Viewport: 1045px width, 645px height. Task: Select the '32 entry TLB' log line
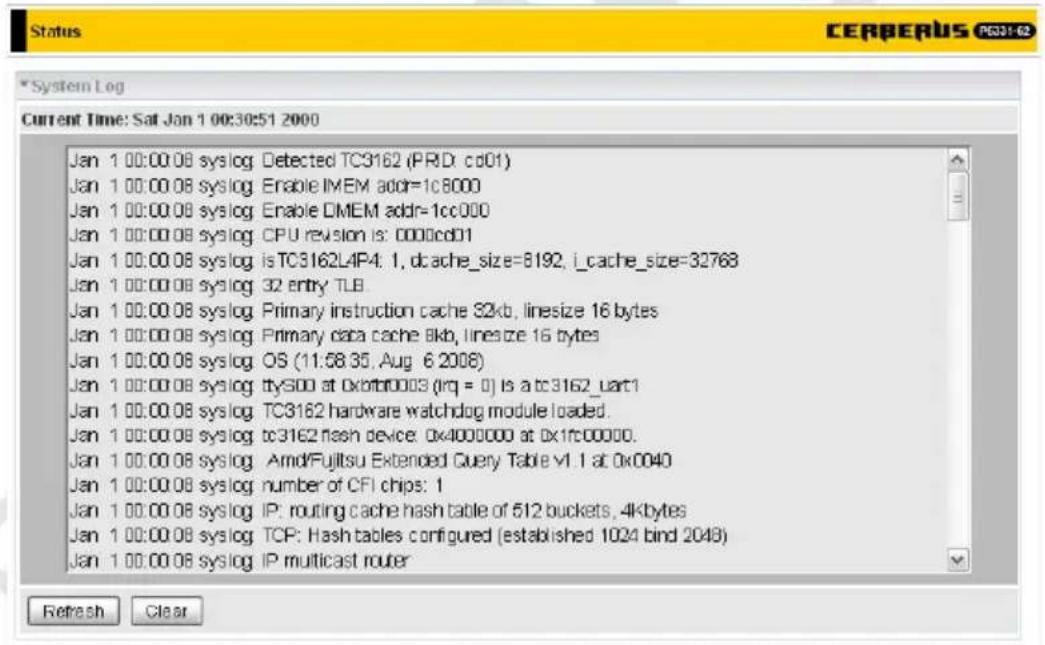tap(218, 285)
